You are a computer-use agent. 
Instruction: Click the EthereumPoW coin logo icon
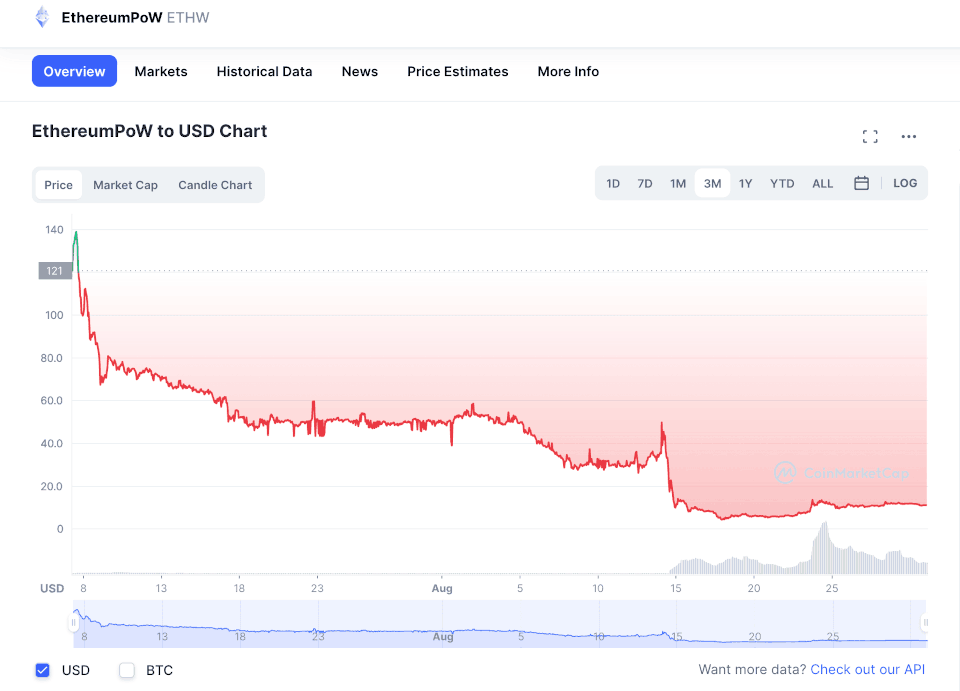coord(42,17)
